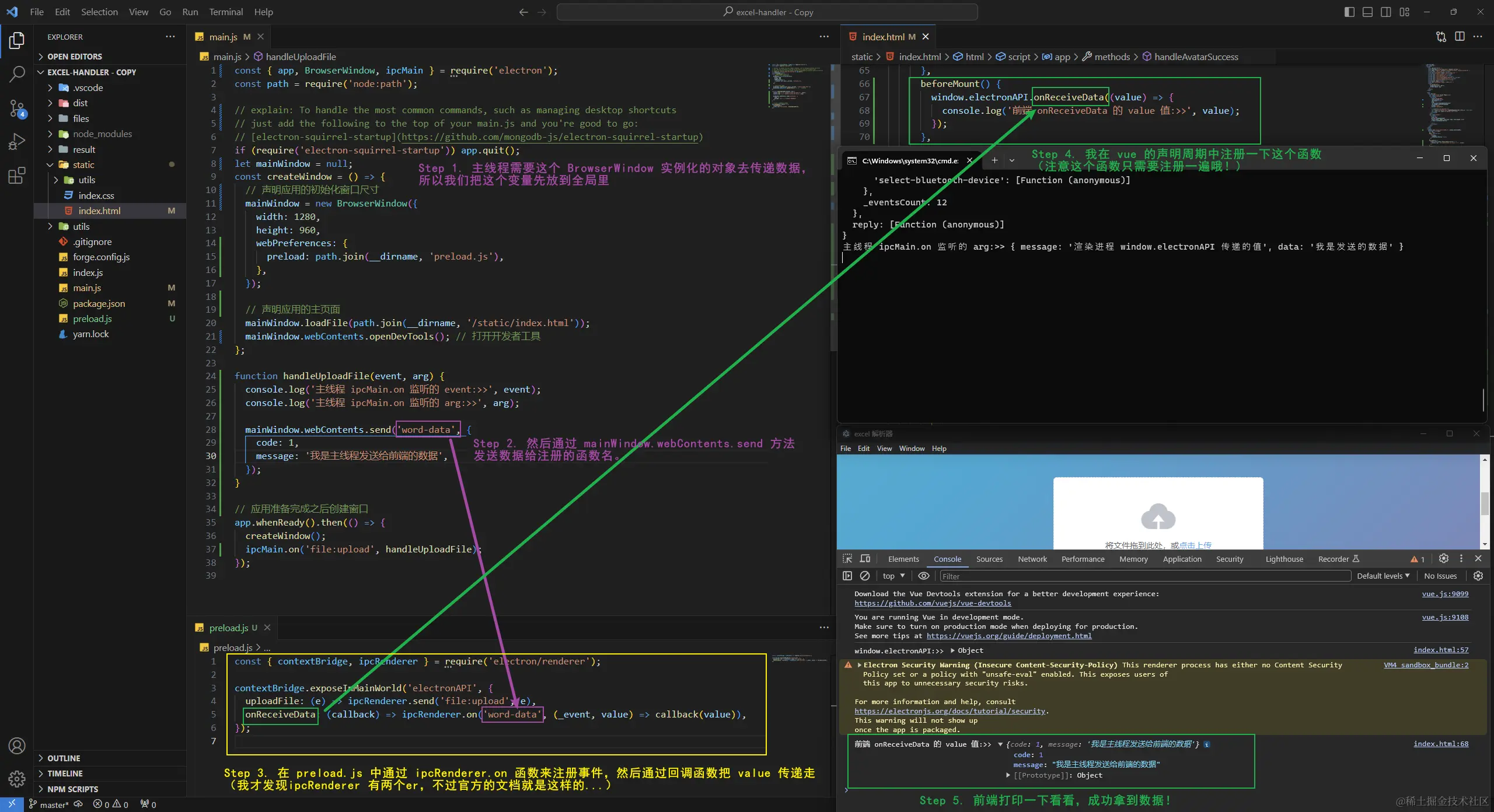This screenshot has width=1494, height=812.
Task: Click the master branch status bar item
Action: pyautogui.click(x=49, y=804)
